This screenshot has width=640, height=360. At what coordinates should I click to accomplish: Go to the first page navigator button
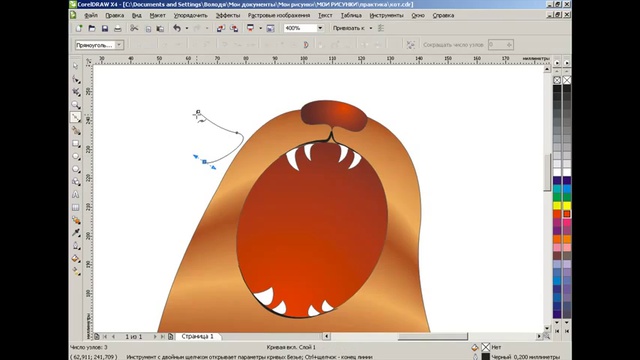coord(105,337)
